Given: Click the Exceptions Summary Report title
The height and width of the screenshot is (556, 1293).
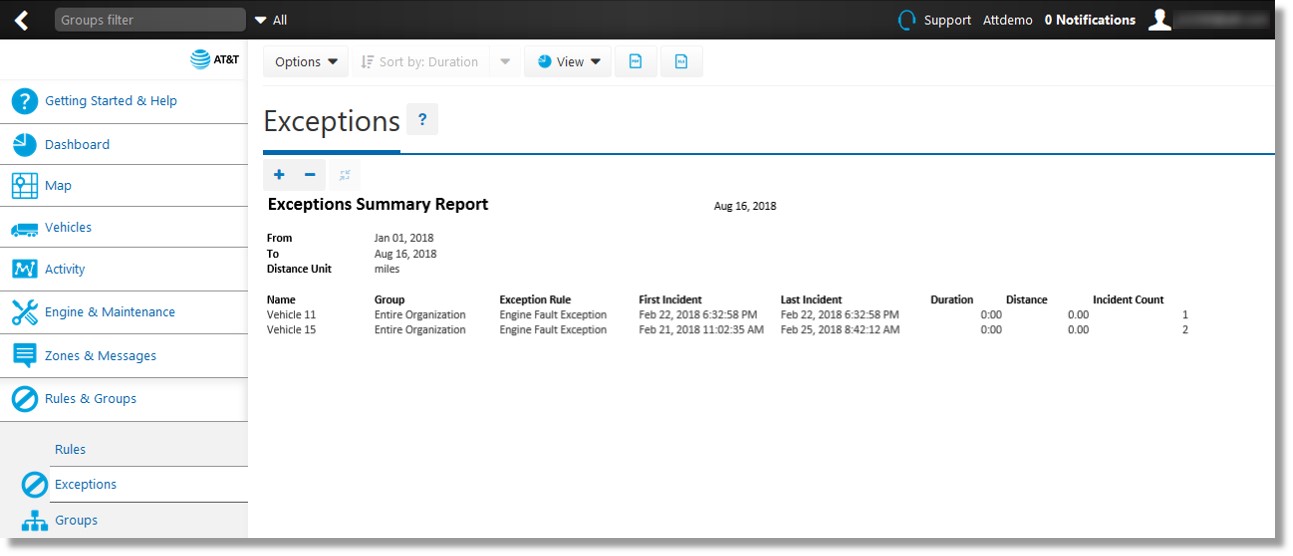Looking at the screenshot, I should coord(378,204).
